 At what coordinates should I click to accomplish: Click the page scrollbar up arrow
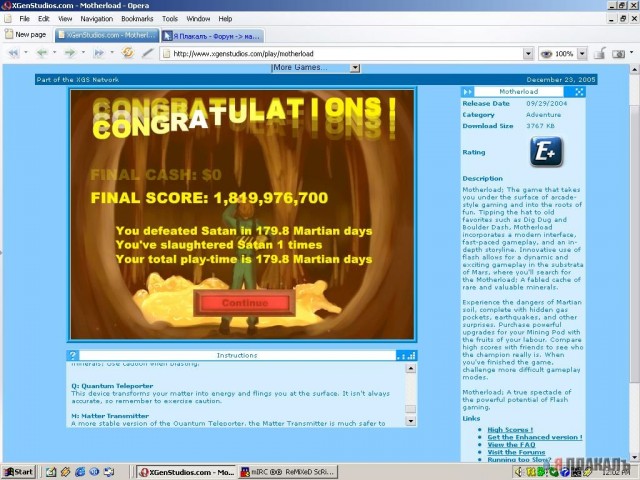tap(635, 70)
